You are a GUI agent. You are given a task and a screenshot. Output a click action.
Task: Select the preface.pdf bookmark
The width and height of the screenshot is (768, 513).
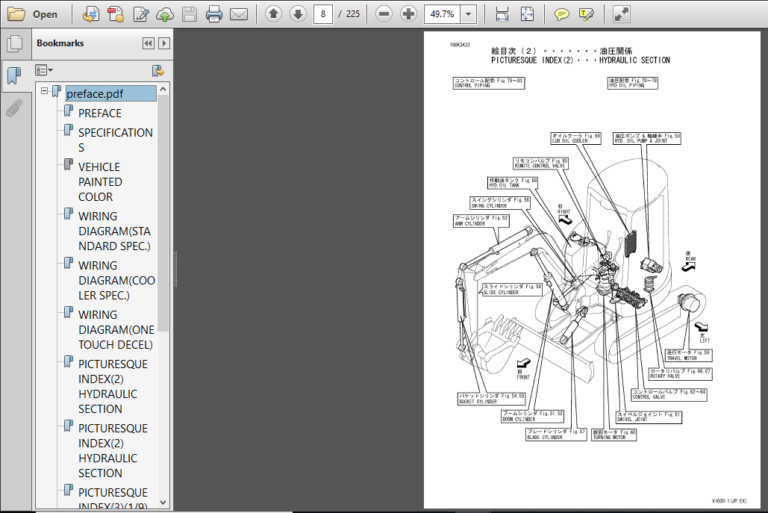coord(111,93)
